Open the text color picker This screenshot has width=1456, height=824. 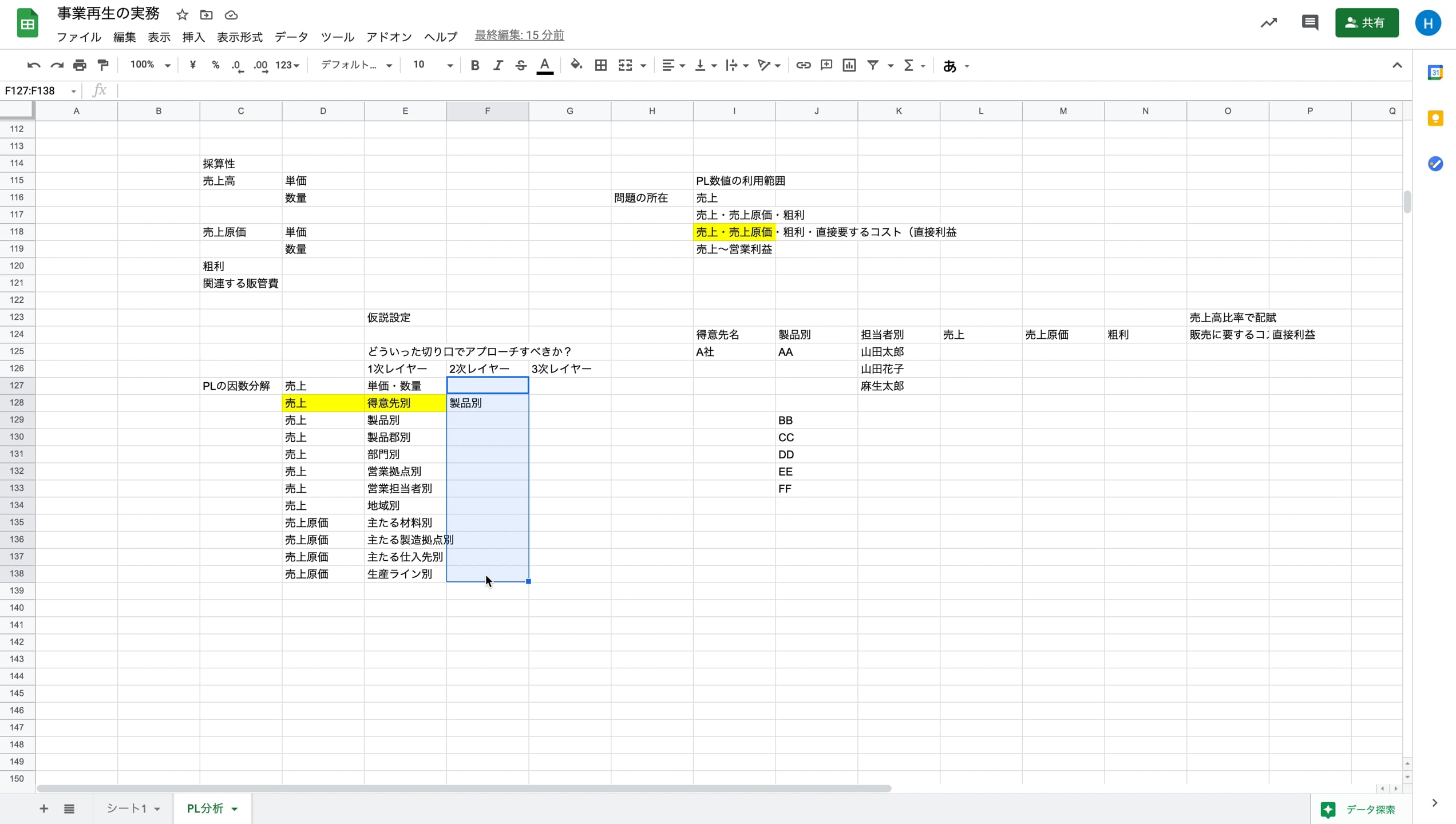coord(544,65)
